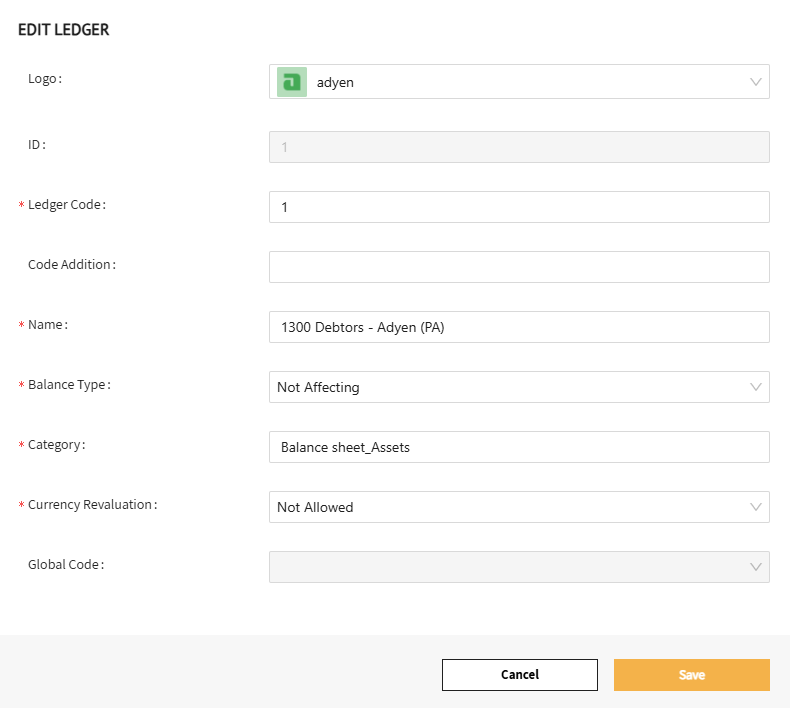Viewport: 790px width, 708px height.
Task: Open the Logo dropdown showing adyen
Action: (520, 82)
